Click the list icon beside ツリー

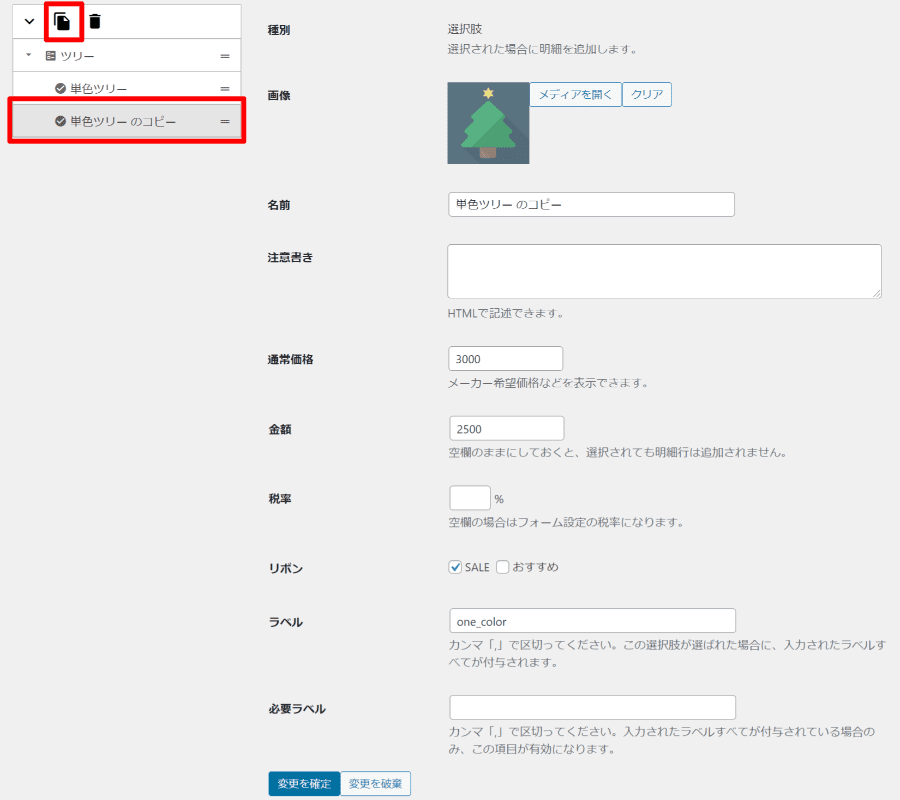51,56
